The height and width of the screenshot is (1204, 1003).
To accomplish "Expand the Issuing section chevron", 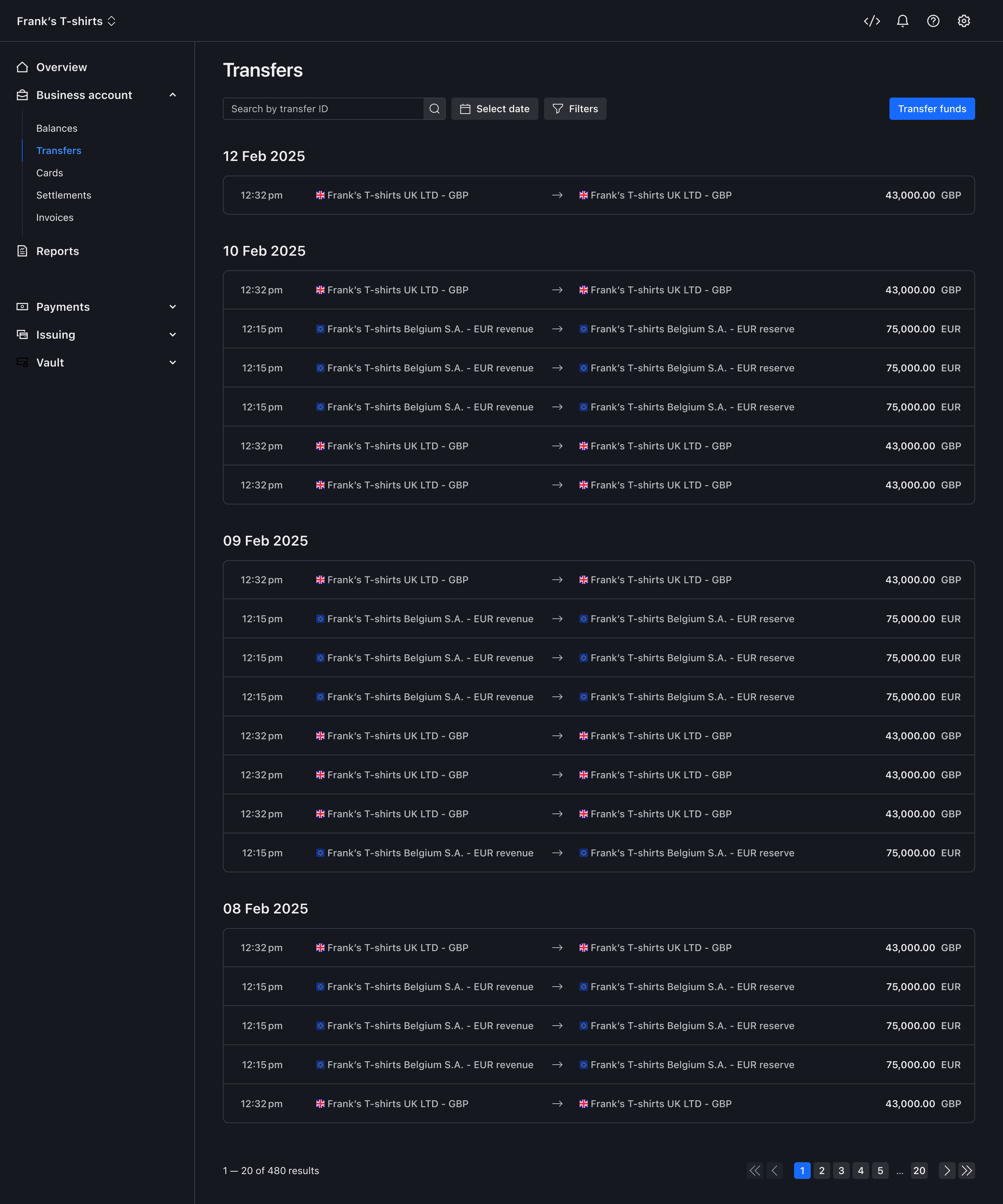I will pyautogui.click(x=172, y=335).
